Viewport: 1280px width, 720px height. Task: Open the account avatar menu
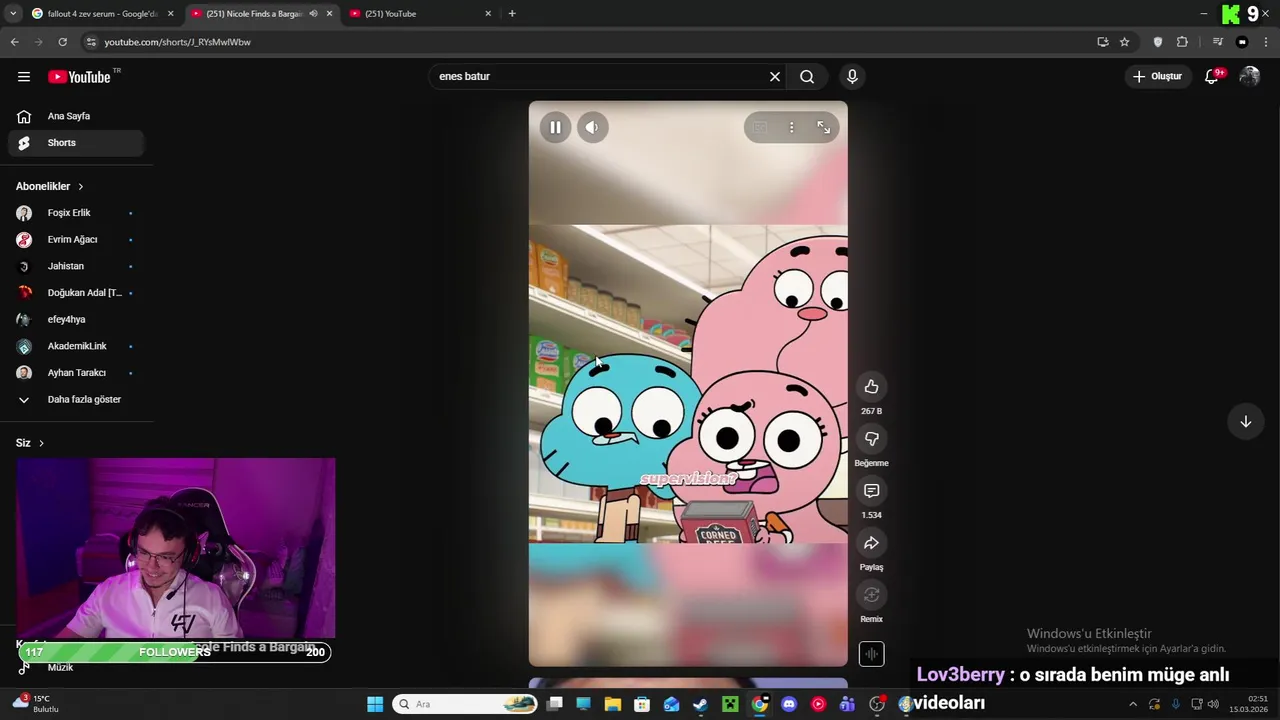click(x=1249, y=76)
